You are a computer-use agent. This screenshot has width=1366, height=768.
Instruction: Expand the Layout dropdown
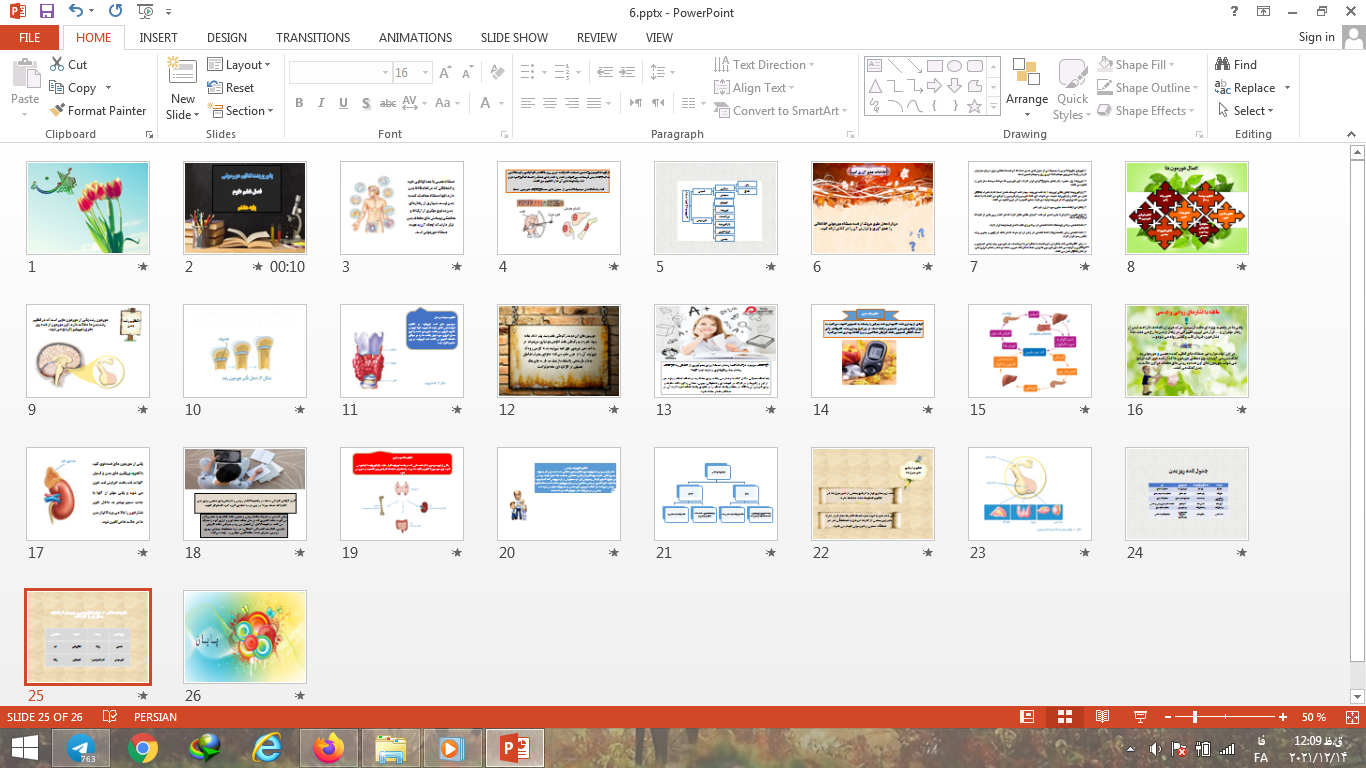[x=239, y=65]
